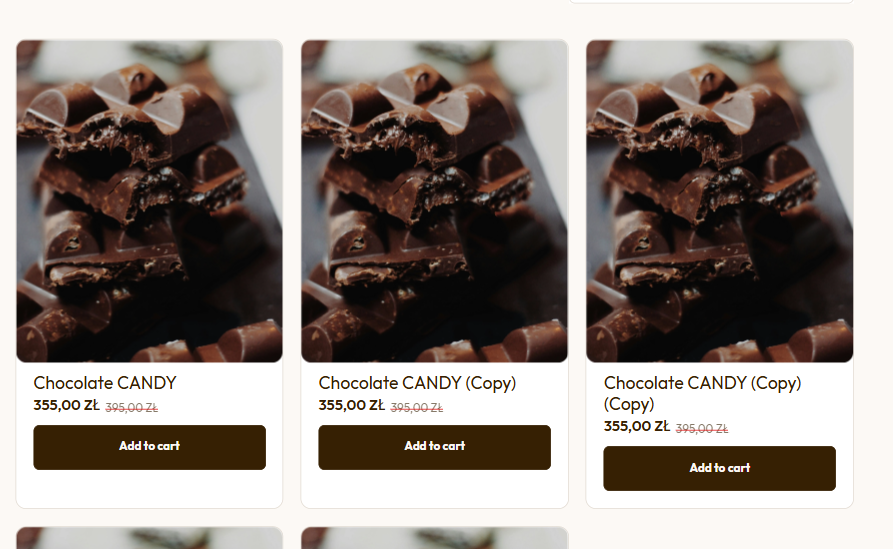Open the Chocolate CANDY (Copy) (Copy) title
This screenshot has width=893, height=549.
point(702,393)
